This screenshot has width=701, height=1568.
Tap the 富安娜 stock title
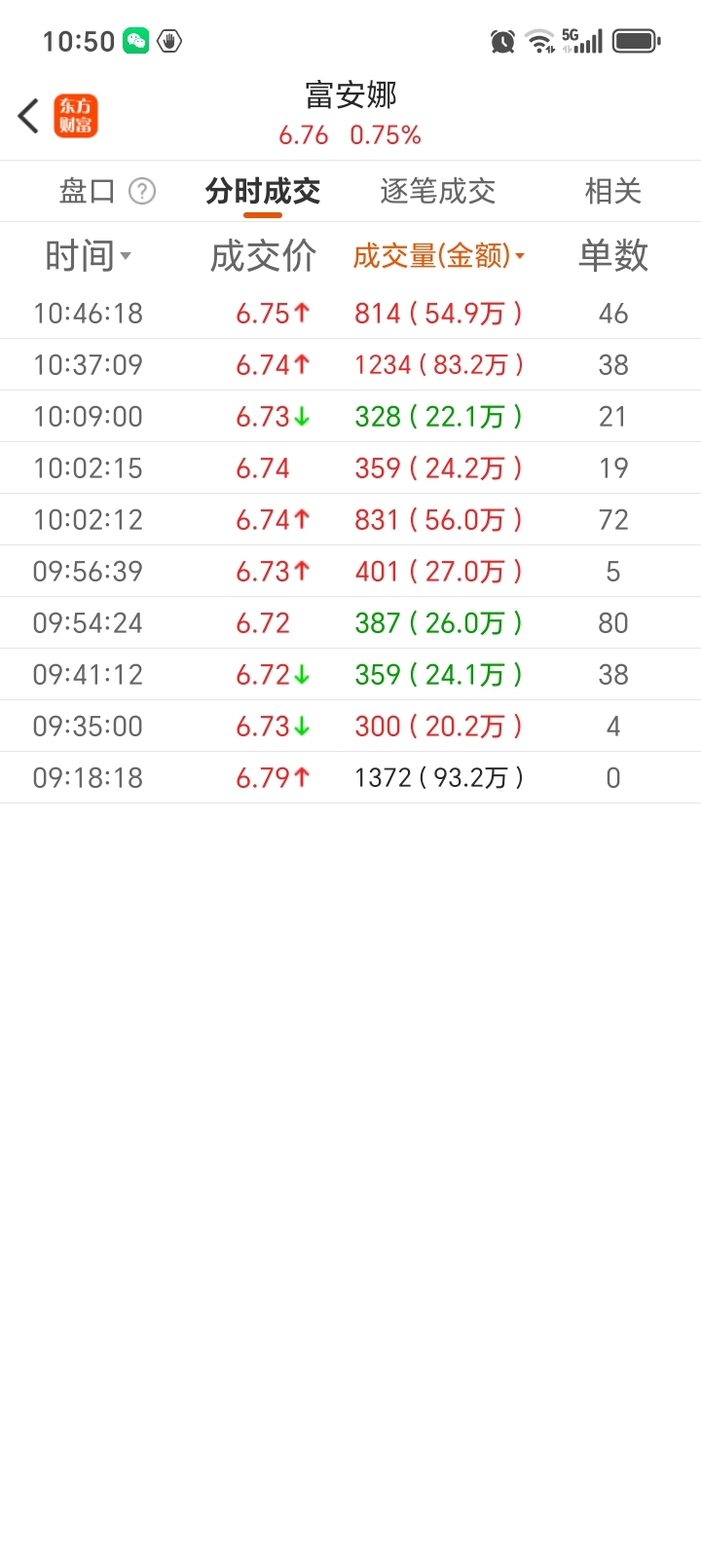pyautogui.click(x=350, y=95)
